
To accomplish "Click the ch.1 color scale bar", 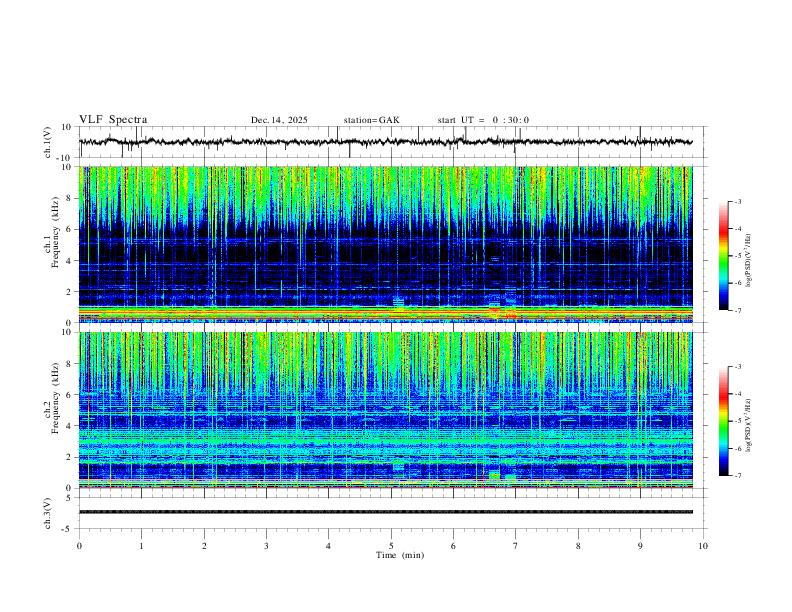I will coord(723,256).
